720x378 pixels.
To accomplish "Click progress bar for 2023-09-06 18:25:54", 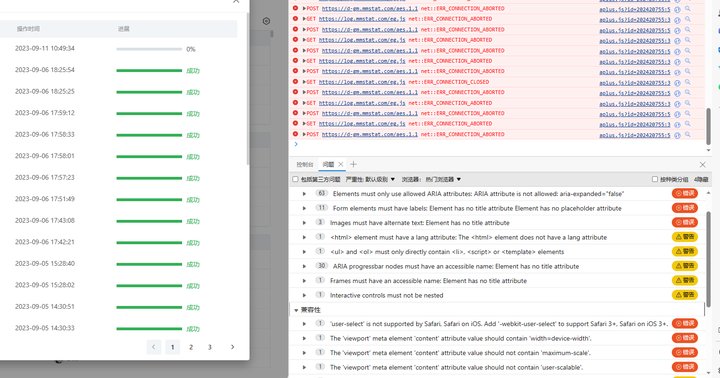I will click(x=149, y=70).
